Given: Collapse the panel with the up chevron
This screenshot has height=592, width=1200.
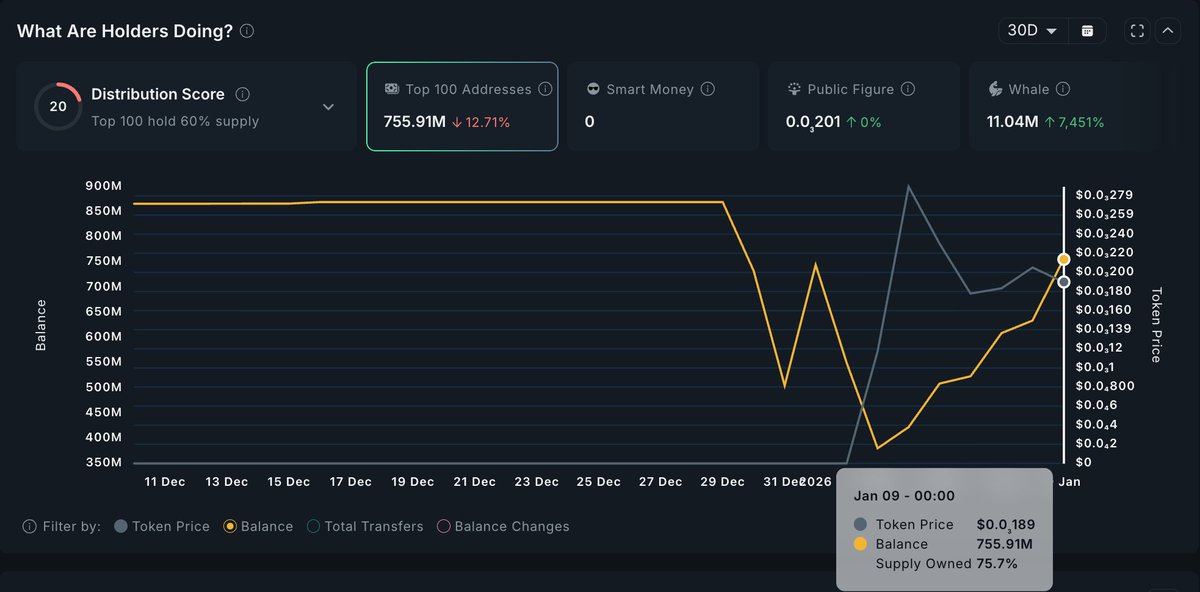Looking at the screenshot, I should [x=1168, y=30].
